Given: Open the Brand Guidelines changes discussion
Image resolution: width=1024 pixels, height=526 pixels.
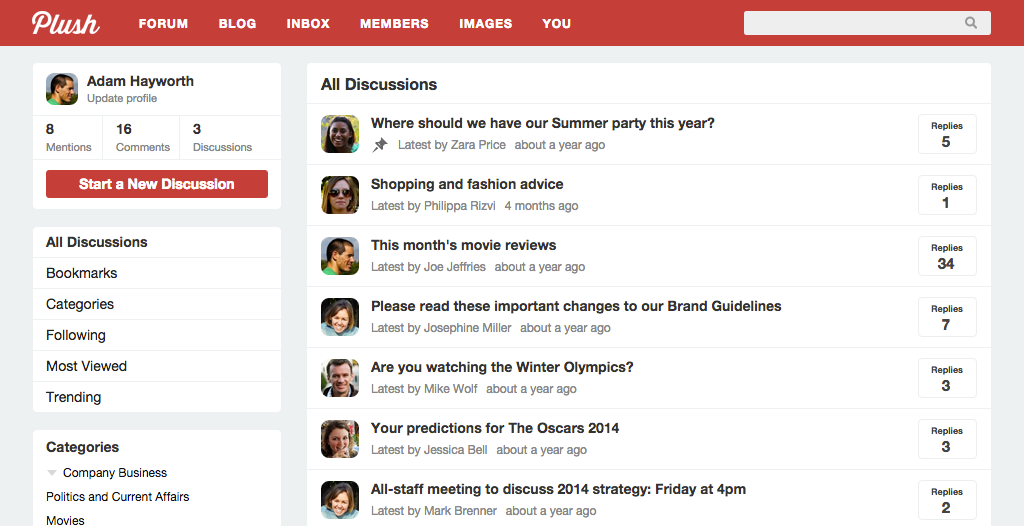Looking at the screenshot, I should click(576, 306).
